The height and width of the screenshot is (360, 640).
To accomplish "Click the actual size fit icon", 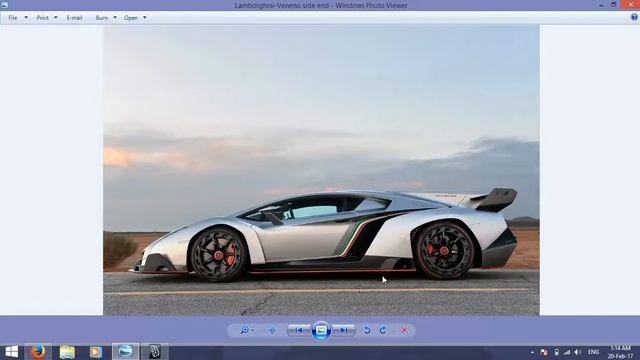I will pyautogui.click(x=272, y=330).
